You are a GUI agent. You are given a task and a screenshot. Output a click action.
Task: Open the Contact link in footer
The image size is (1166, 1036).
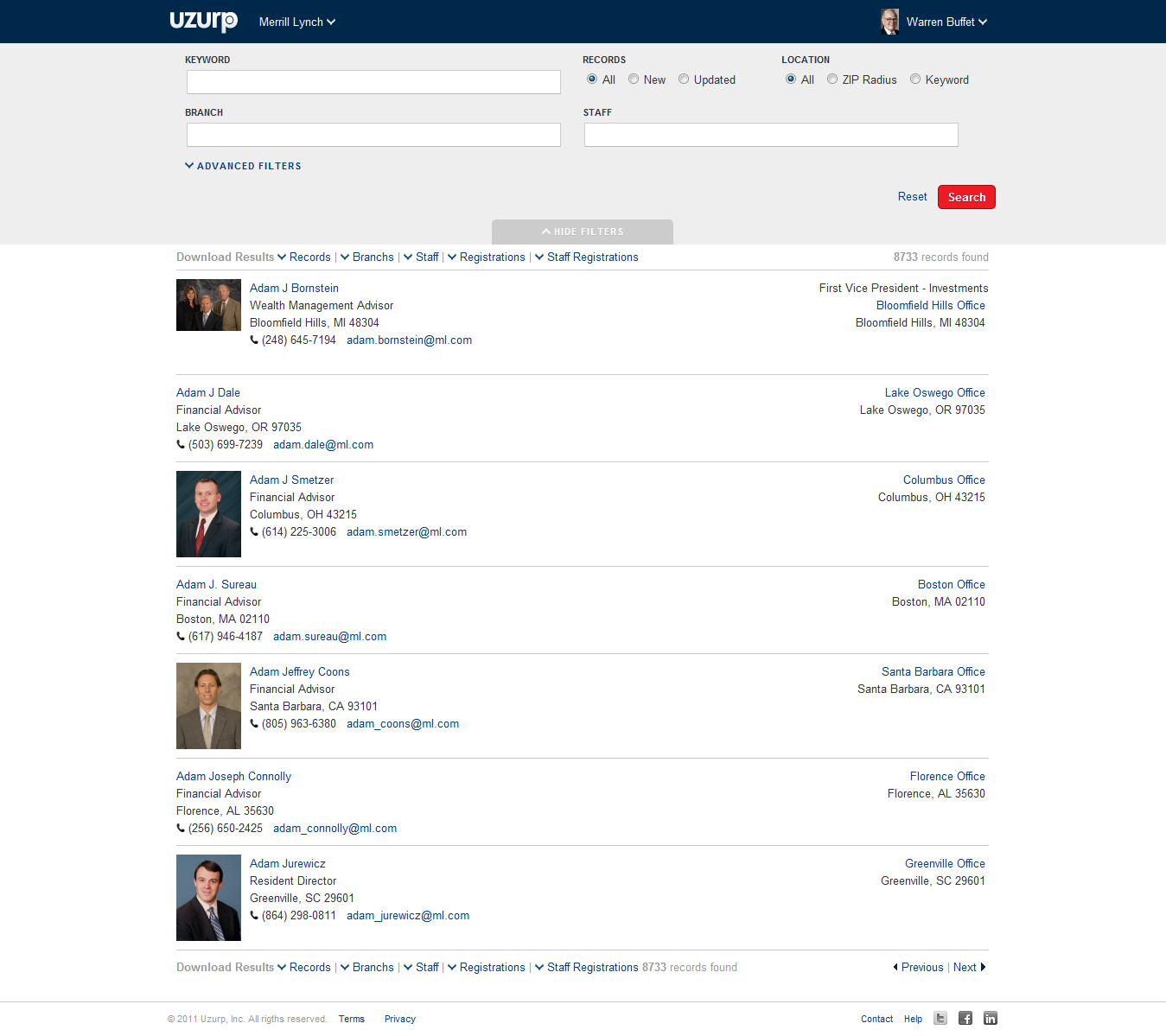click(x=877, y=1020)
